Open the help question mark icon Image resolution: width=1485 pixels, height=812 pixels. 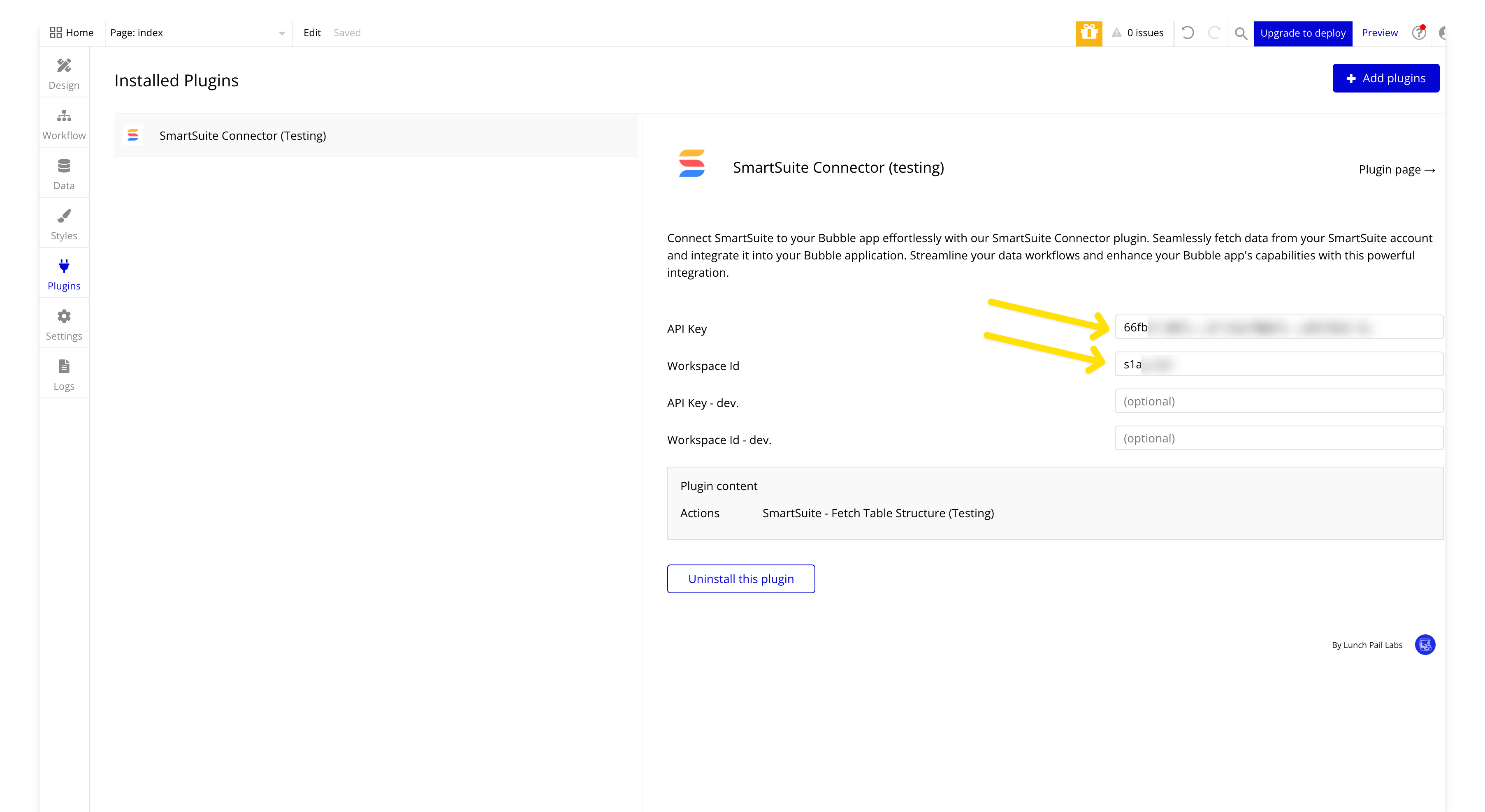[1418, 33]
